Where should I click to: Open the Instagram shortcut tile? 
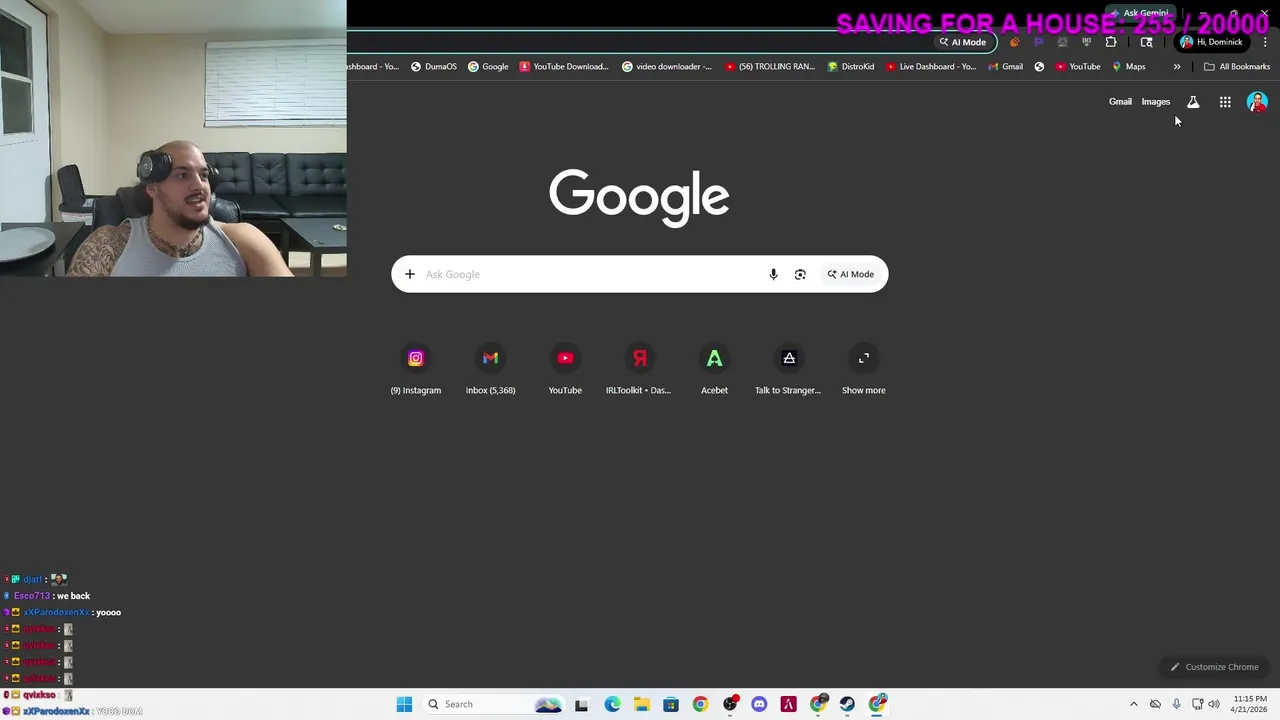(x=415, y=370)
